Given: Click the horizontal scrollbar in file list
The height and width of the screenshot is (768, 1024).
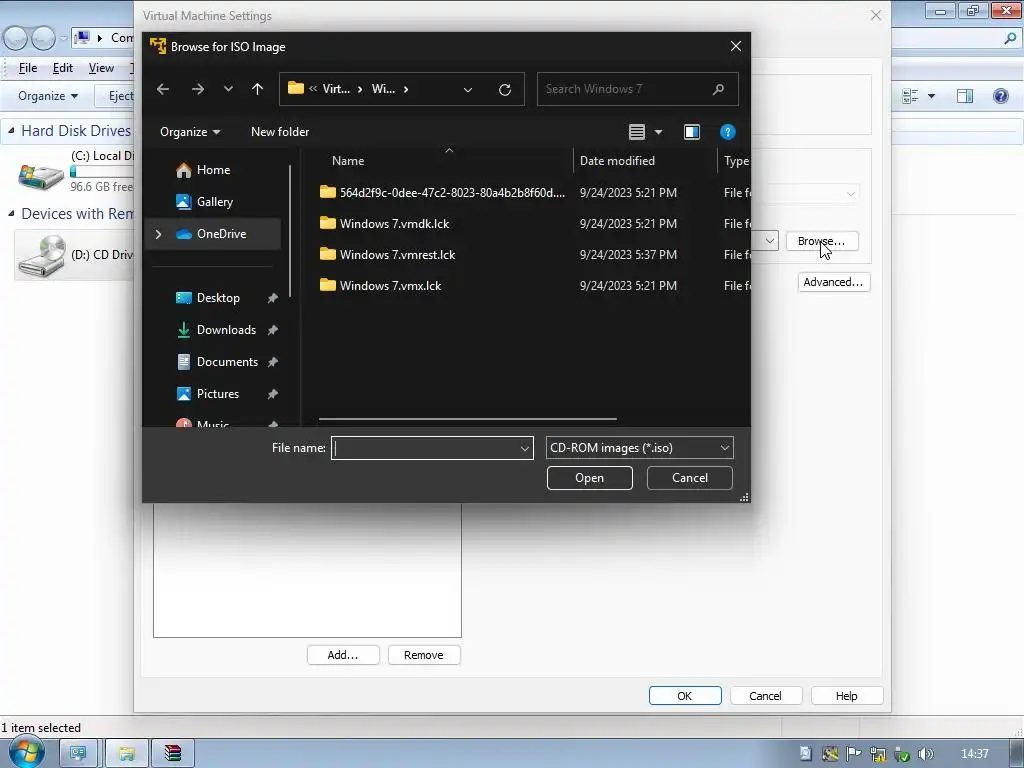Looking at the screenshot, I should pyautogui.click(x=468, y=419).
